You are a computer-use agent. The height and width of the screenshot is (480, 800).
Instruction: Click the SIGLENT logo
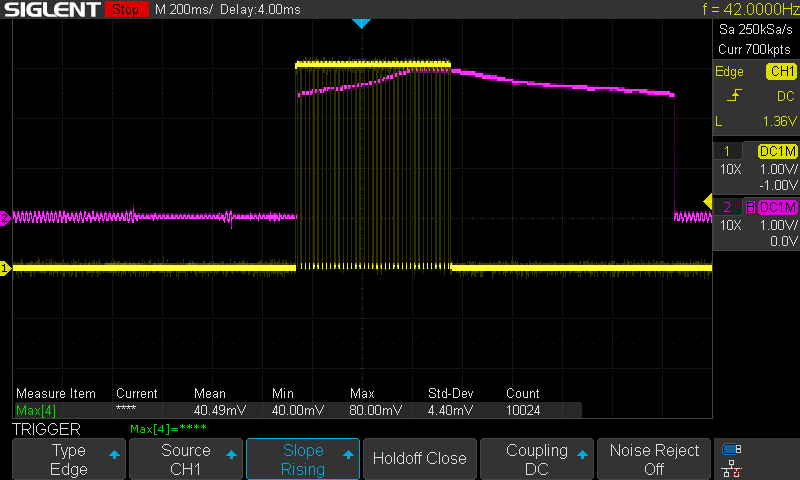[x=53, y=9]
